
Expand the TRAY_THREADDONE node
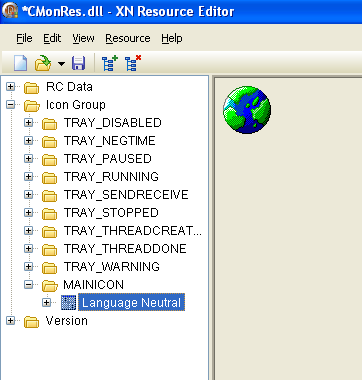click(x=29, y=249)
